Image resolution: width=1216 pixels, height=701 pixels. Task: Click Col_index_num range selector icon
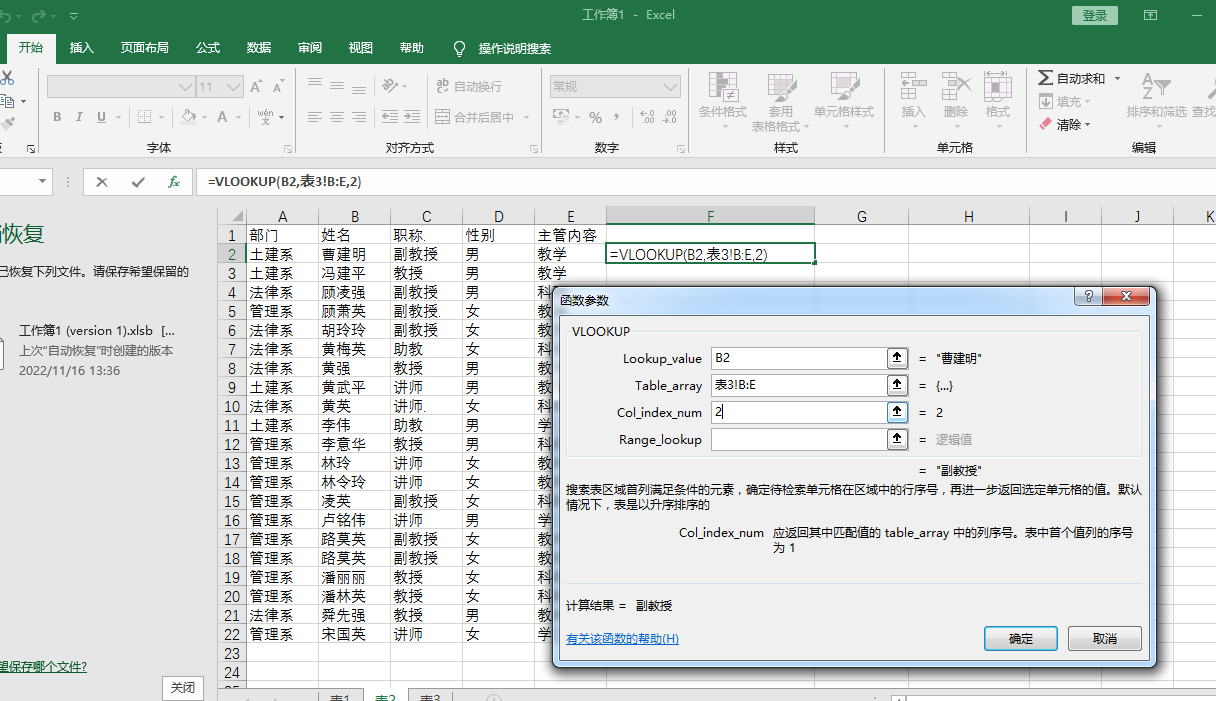[897, 412]
